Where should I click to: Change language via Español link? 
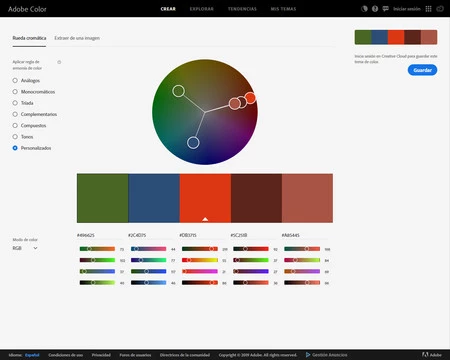point(32,355)
